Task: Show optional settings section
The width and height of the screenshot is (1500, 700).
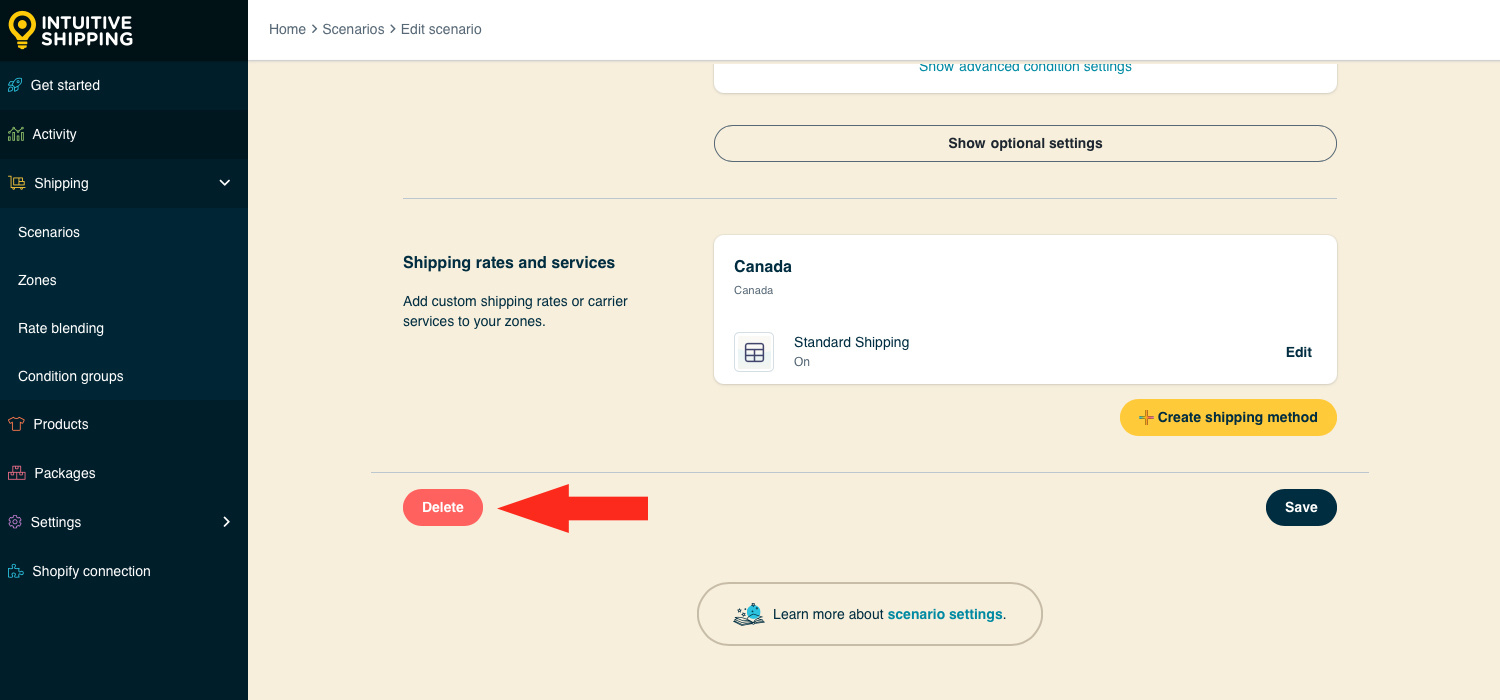Action: [x=1025, y=143]
